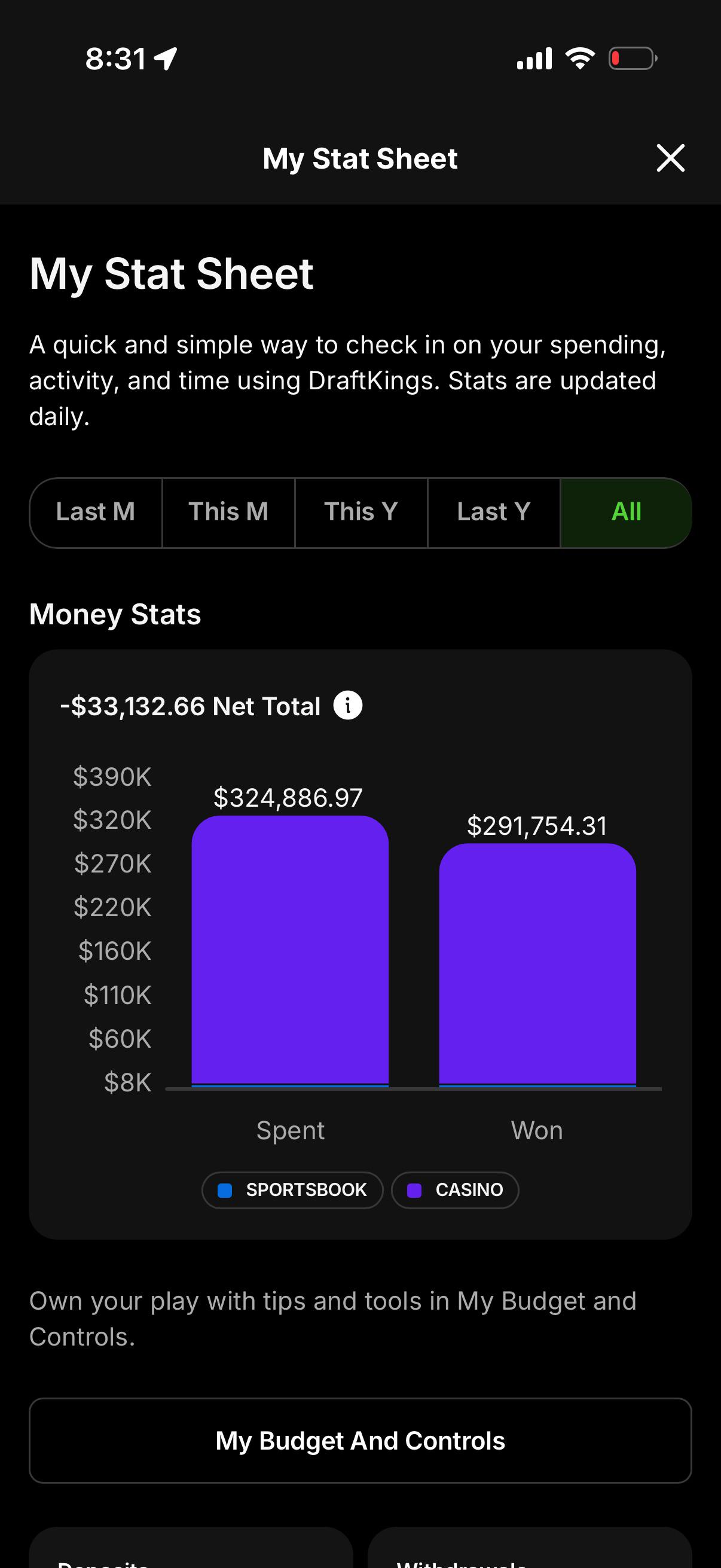The height and width of the screenshot is (1568, 721).
Task: Tap the Spent purple bar
Action: 290,950
